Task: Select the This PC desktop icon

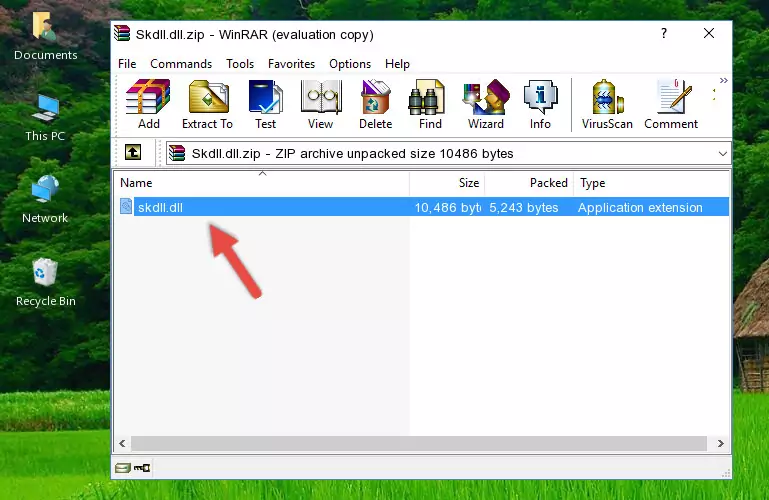Action: pyautogui.click(x=45, y=118)
